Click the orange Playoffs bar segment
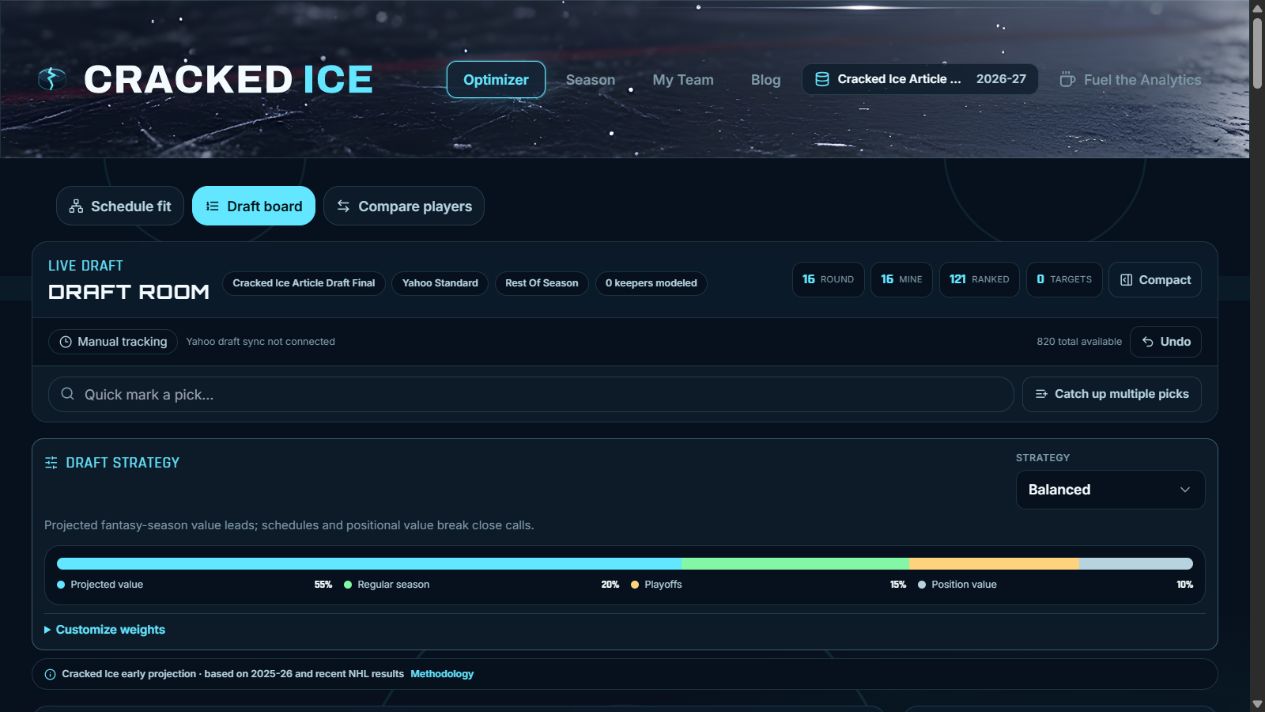The width and height of the screenshot is (1265, 712). [x=994, y=564]
